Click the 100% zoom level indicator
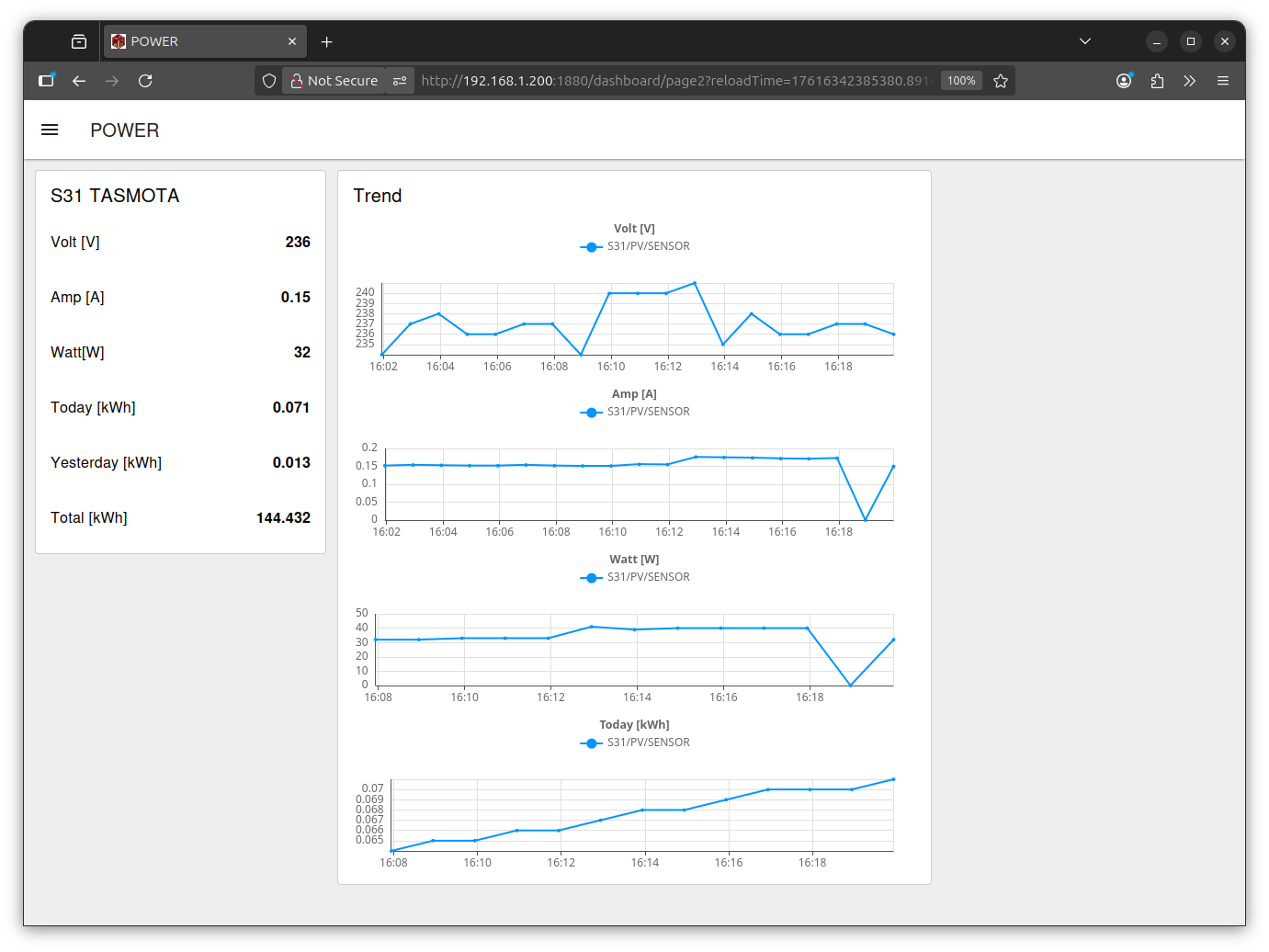Screen dimensions: 1269x952 [x=961, y=81]
